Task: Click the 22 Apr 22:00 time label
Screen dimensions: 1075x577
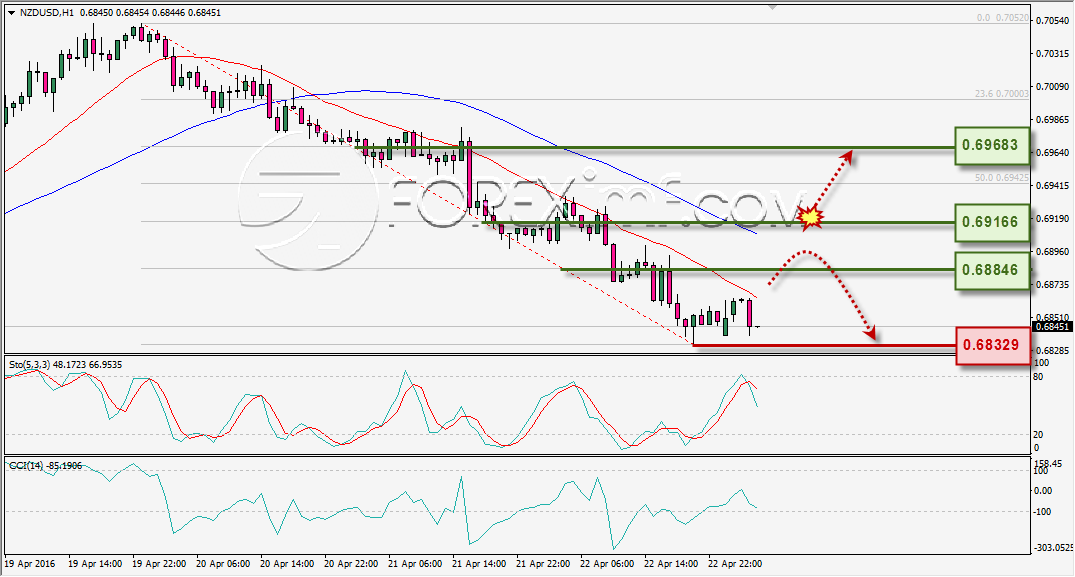Action: click(735, 564)
